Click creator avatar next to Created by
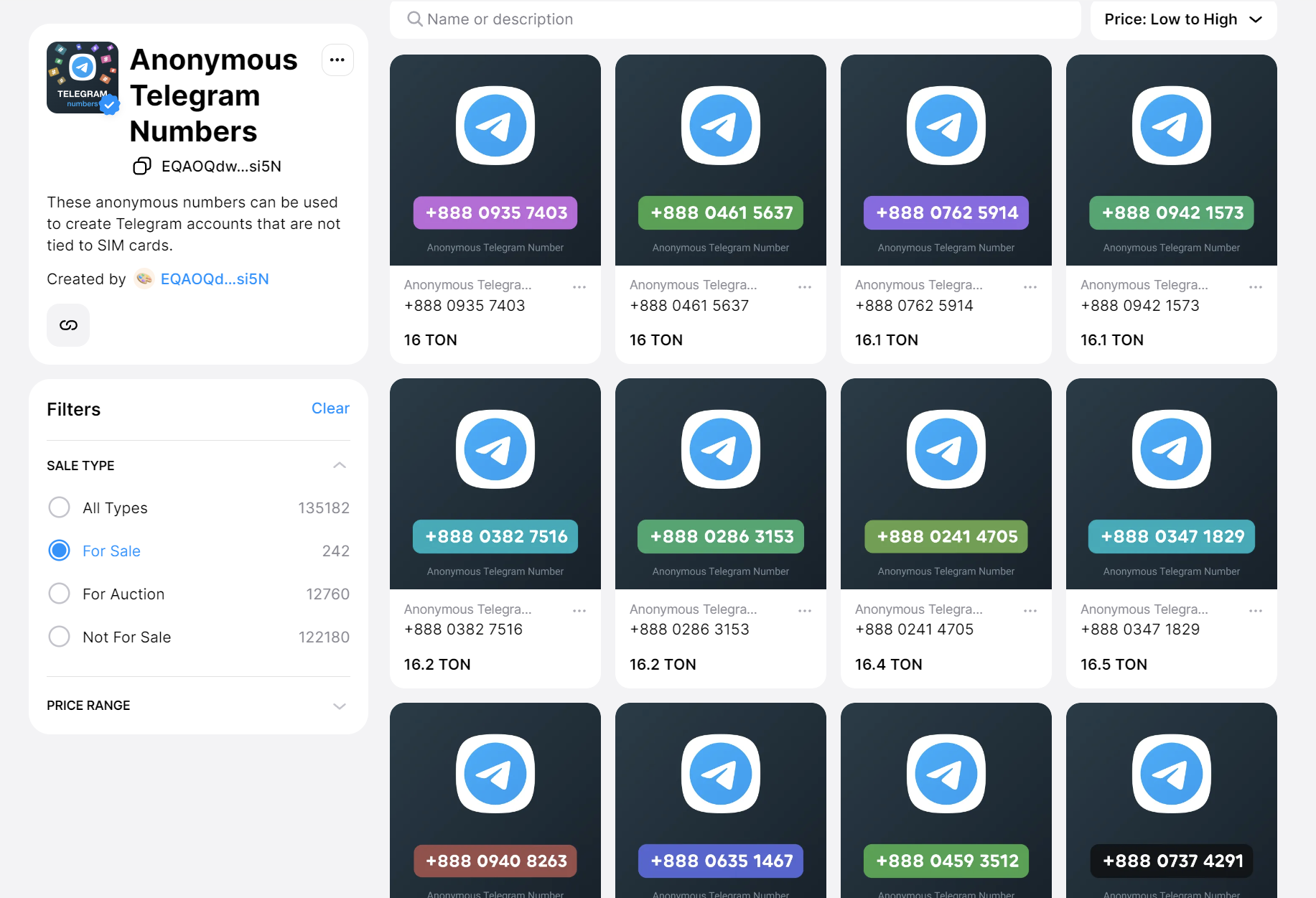 pyautogui.click(x=144, y=279)
